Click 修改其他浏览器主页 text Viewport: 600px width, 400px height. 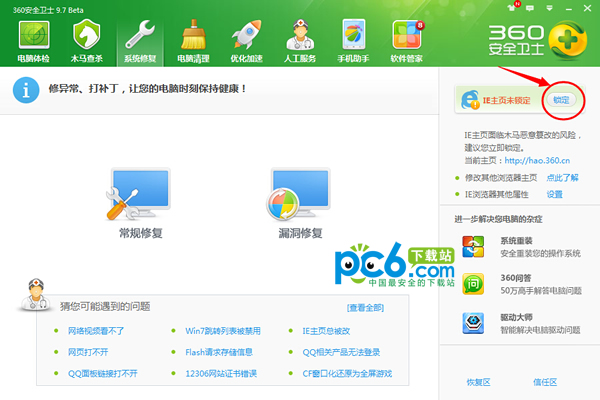click(501, 178)
